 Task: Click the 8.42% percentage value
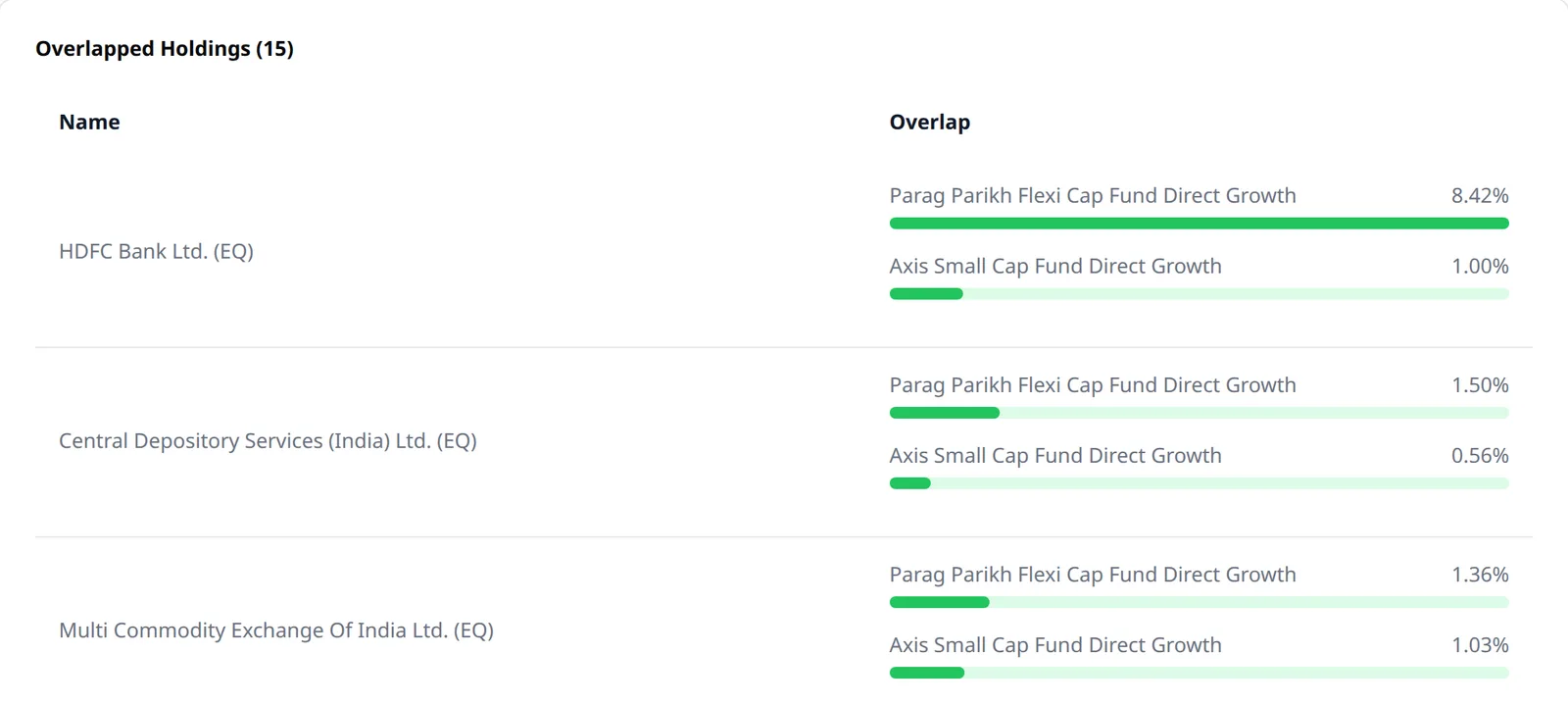1480,196
